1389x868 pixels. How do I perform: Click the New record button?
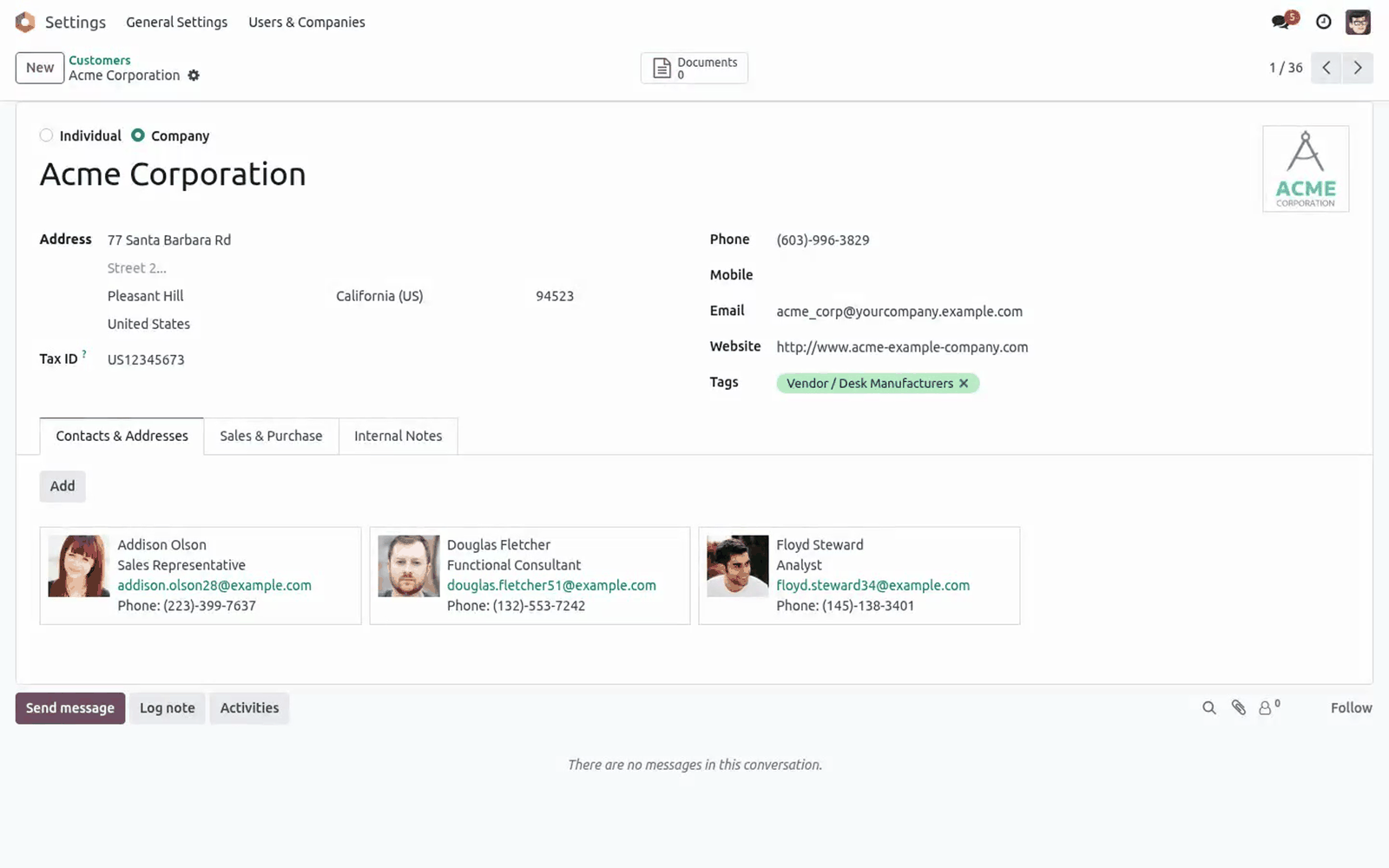pyautogui.click(x=40, y=68)
